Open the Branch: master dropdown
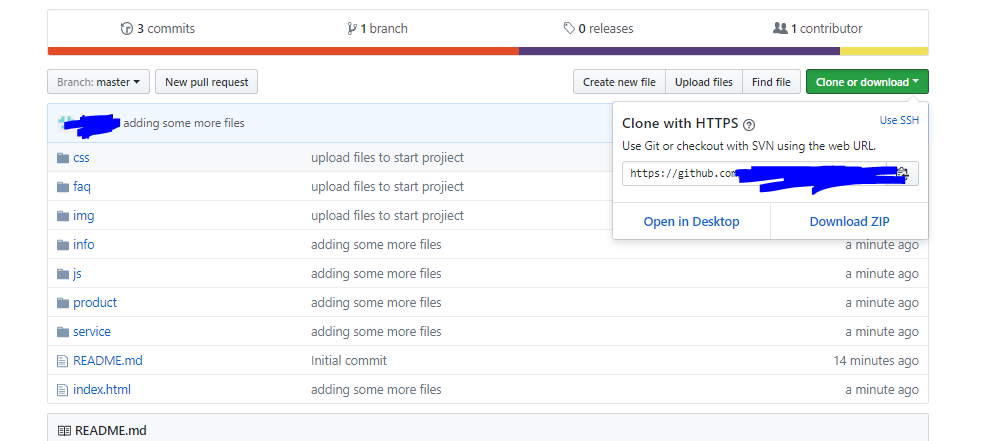 coord(98,82)
